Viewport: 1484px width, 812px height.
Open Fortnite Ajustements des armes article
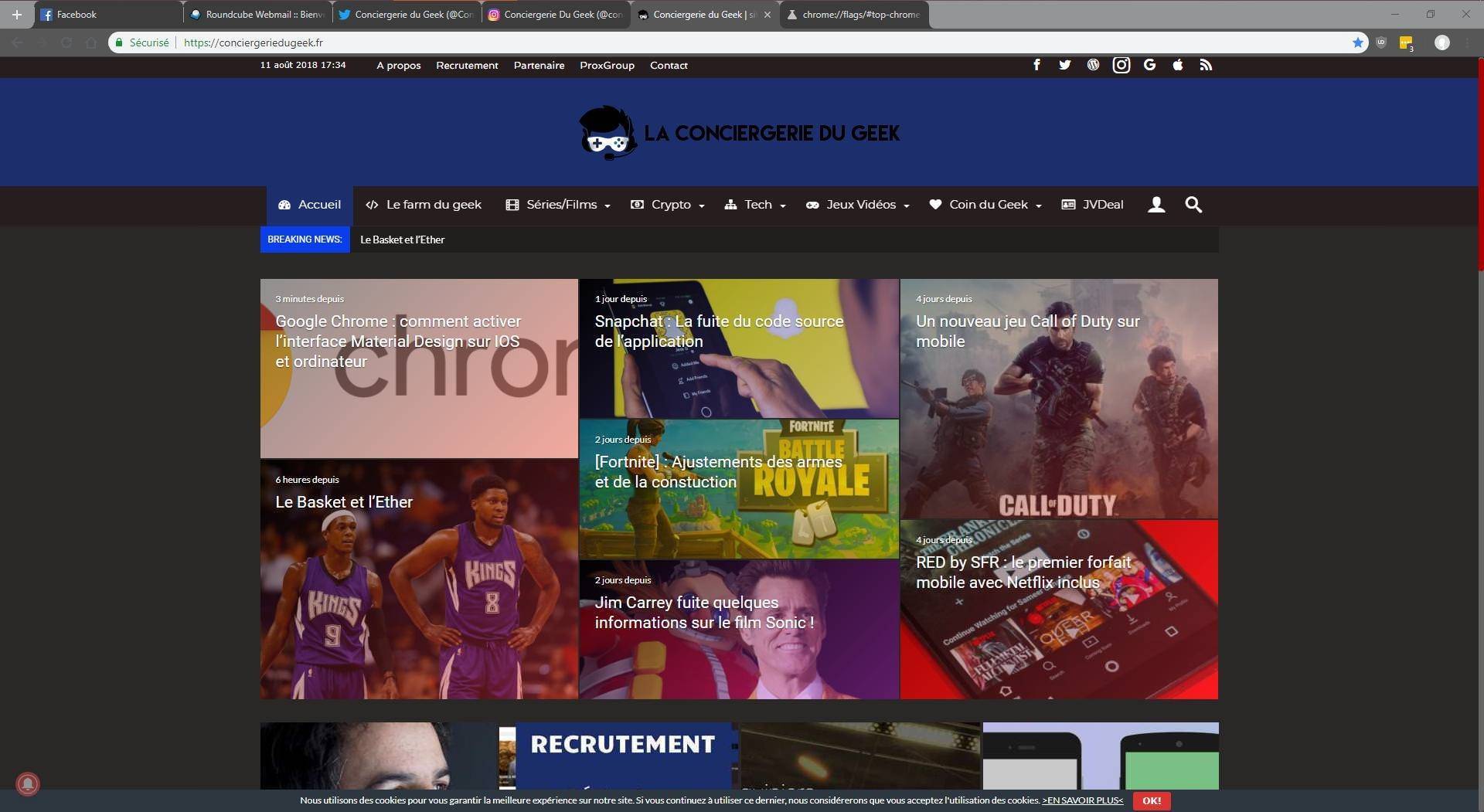click(x=739, y=489)
